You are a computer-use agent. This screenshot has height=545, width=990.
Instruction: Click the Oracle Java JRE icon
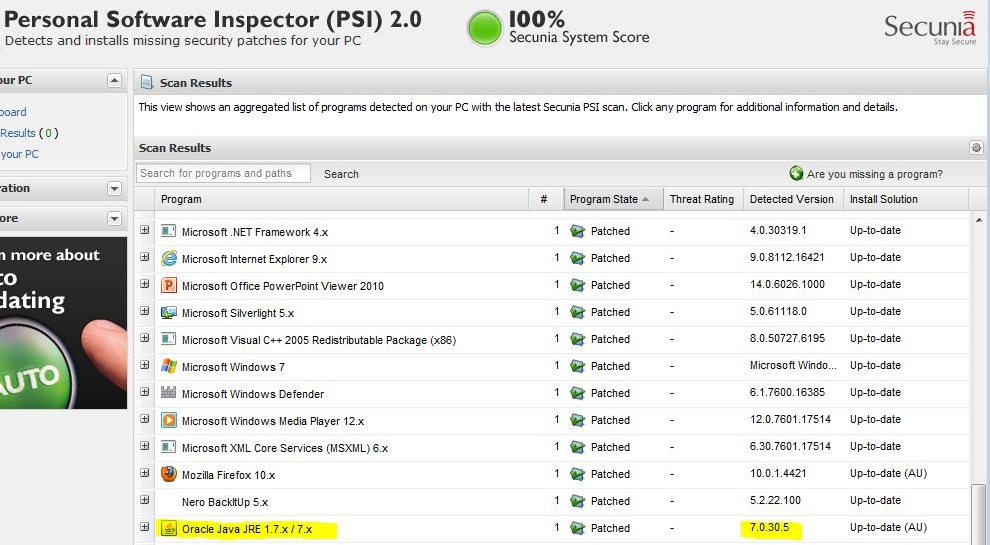pyautogui.click(x=169, y=528)
